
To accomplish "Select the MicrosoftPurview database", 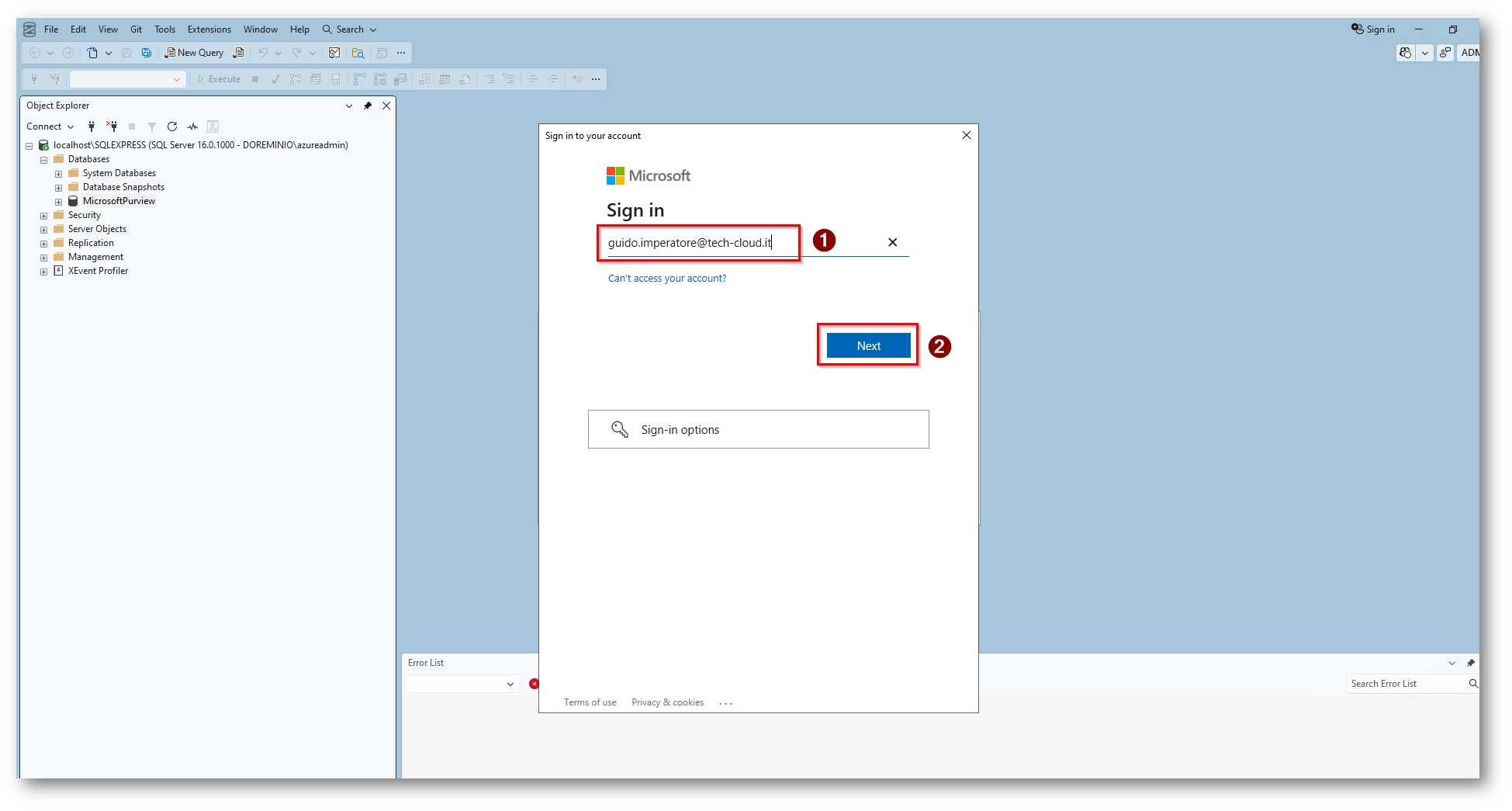I will pos(119,201).
